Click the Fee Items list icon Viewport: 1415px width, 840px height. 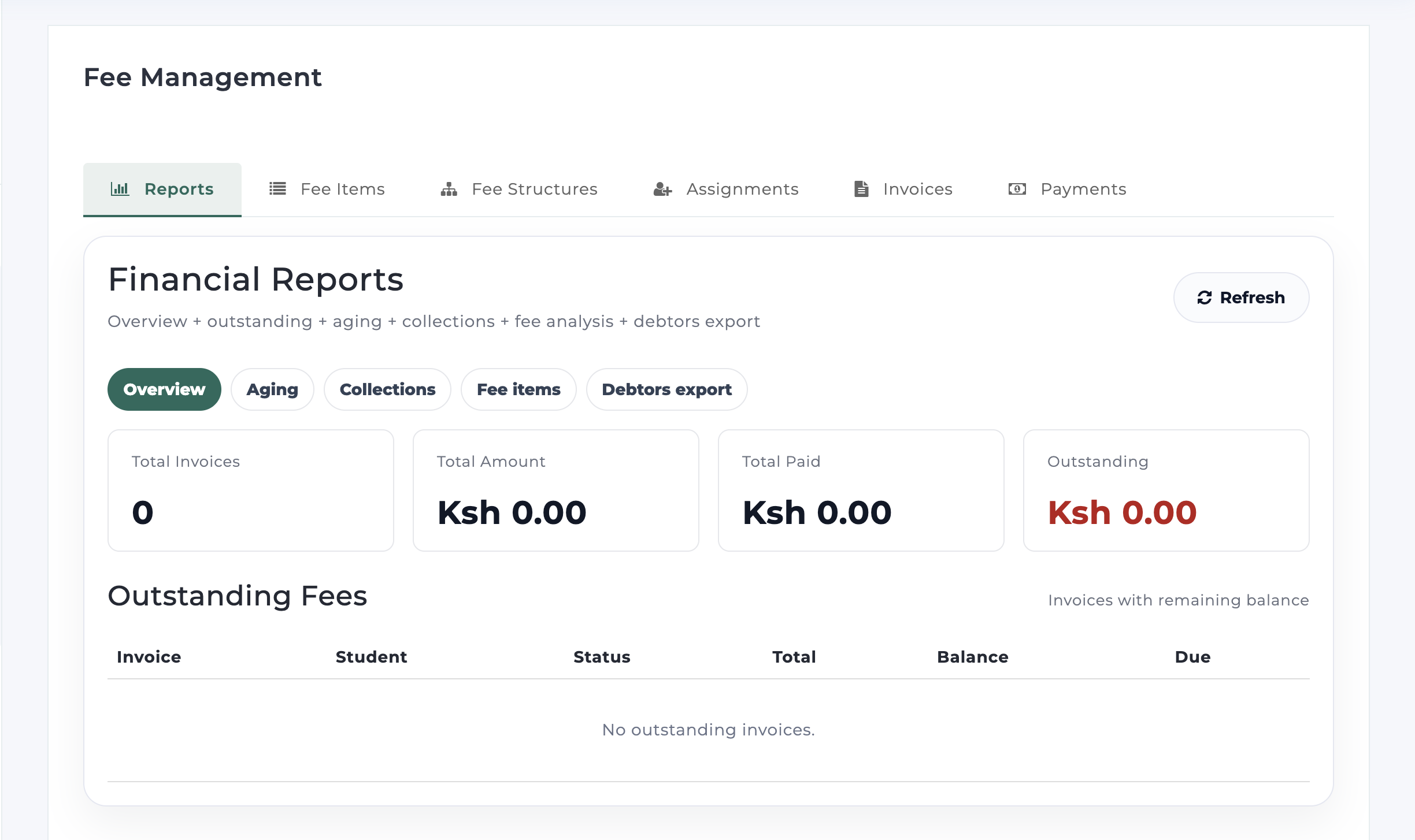tap(277, 188)
